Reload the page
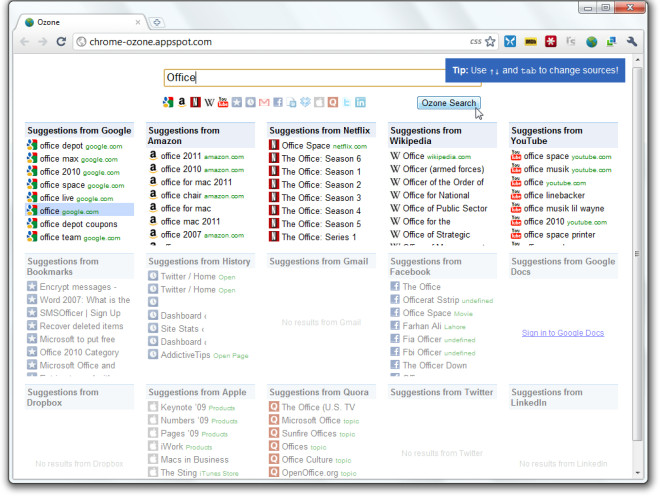660x496 pixels. pos(61,42)
